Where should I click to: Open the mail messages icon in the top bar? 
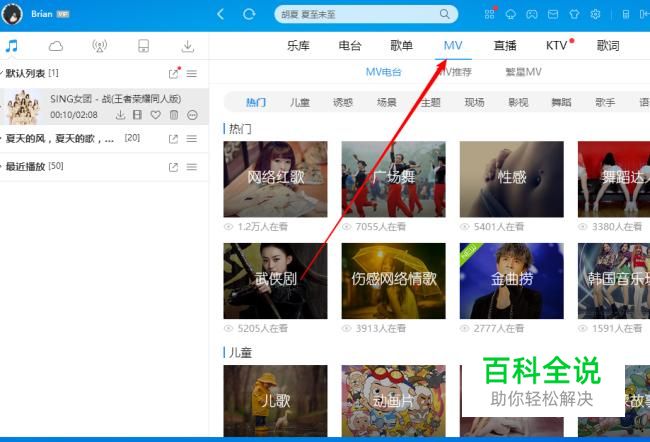(553, 15)
